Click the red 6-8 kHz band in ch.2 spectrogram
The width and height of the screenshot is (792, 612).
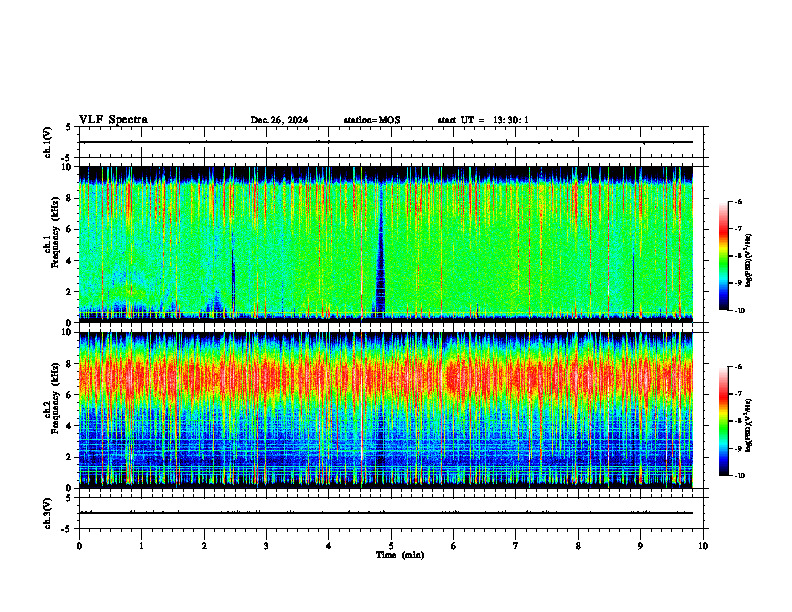point(386,378)
